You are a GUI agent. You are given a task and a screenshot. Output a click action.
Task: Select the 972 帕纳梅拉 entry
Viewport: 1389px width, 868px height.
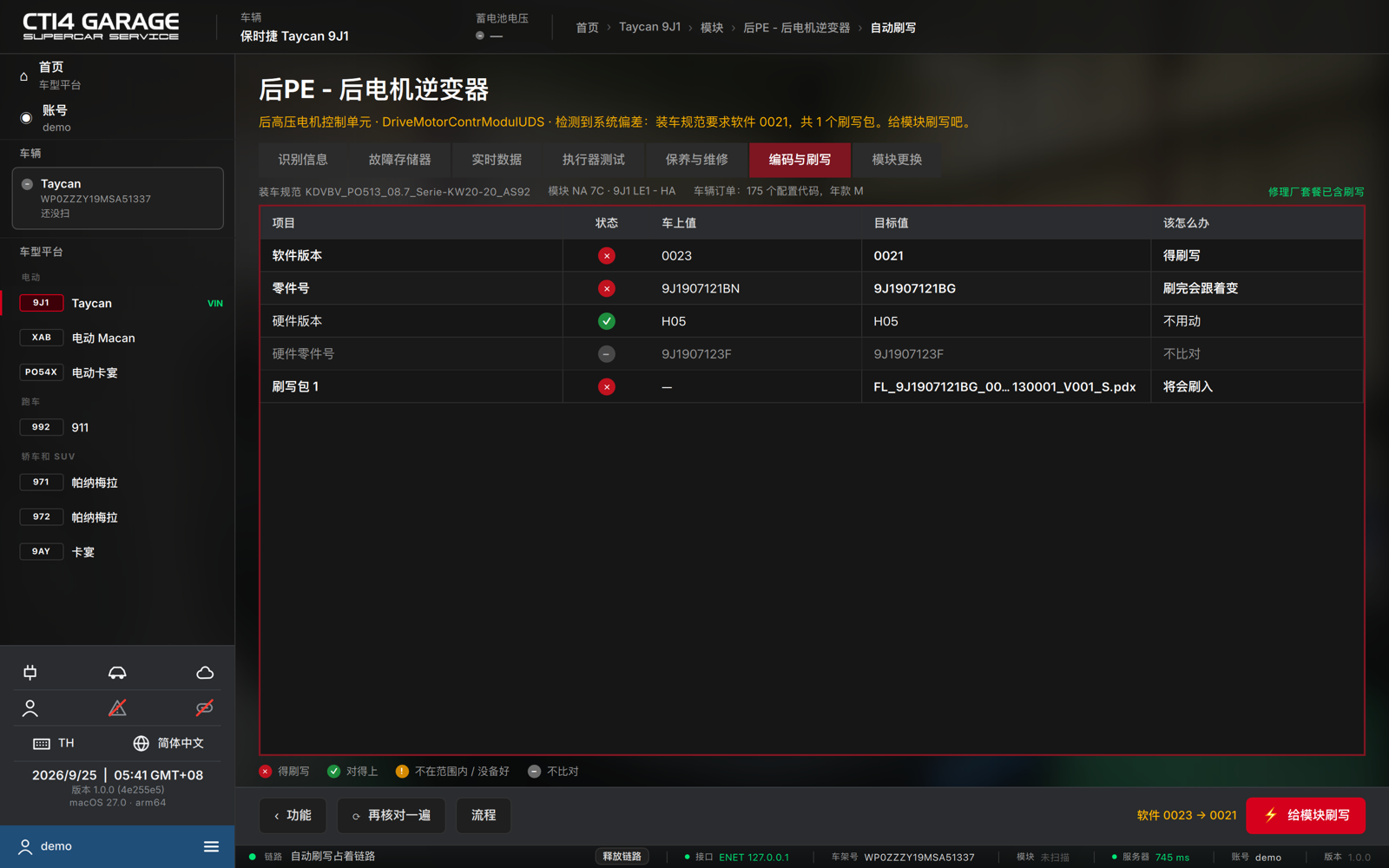pos(117,517)
